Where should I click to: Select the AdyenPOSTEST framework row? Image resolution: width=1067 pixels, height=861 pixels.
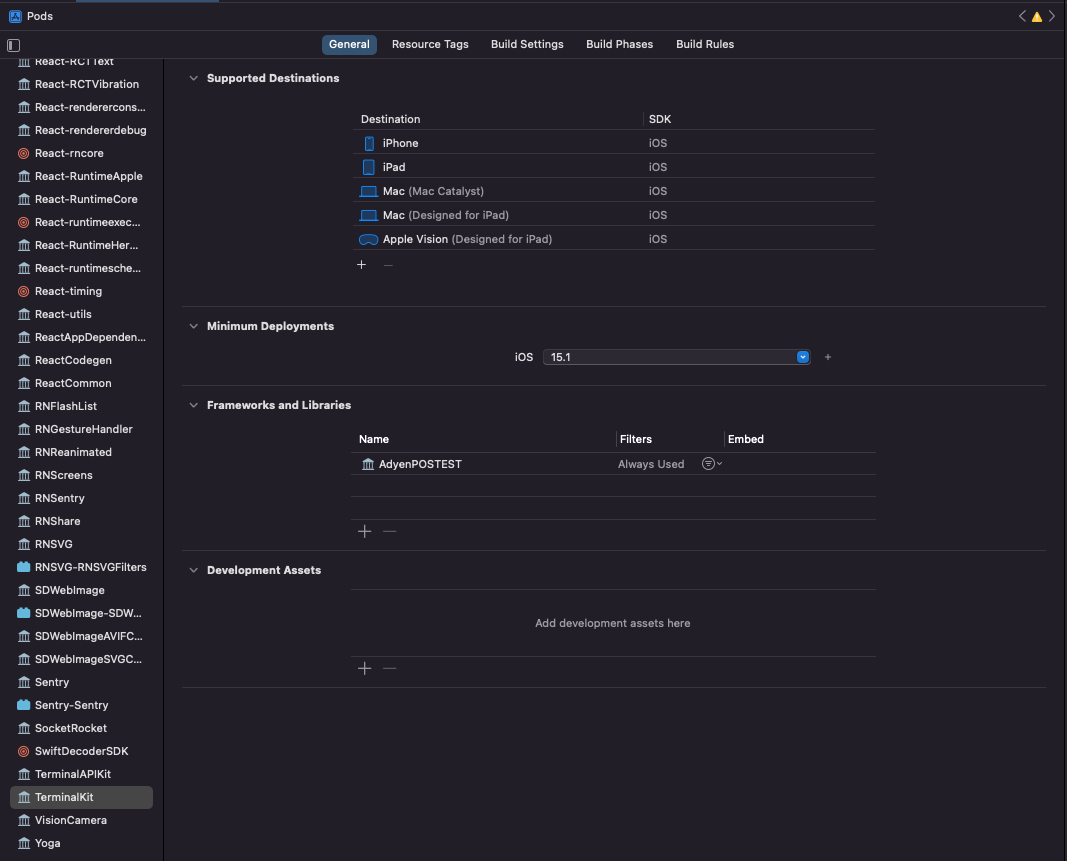click(613, 464)
